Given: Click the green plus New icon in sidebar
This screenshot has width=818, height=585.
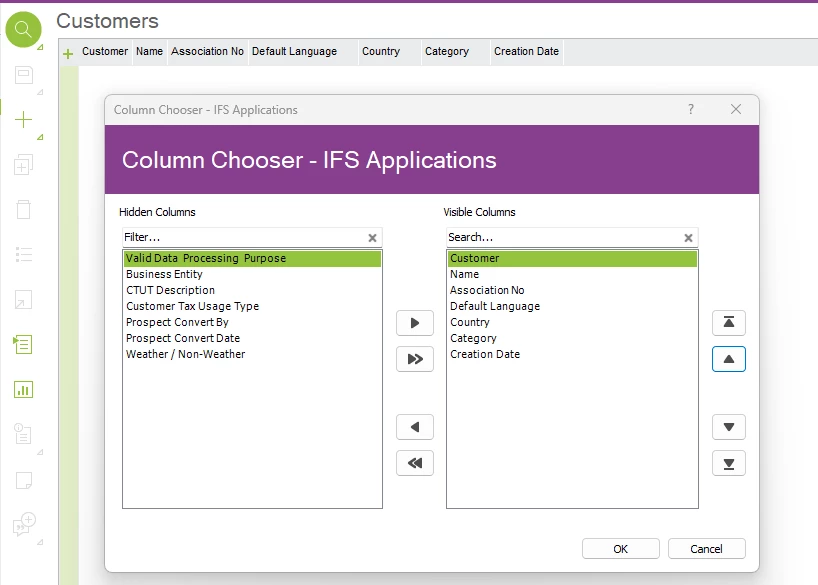Looking at the screenshot, I should [23, 119].
